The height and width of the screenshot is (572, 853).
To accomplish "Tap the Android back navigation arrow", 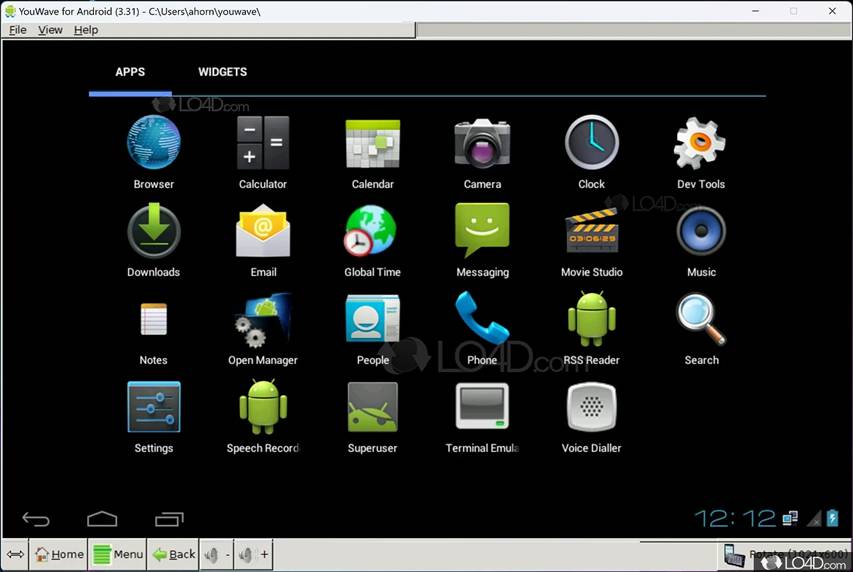I will click(x=35, y=519).
